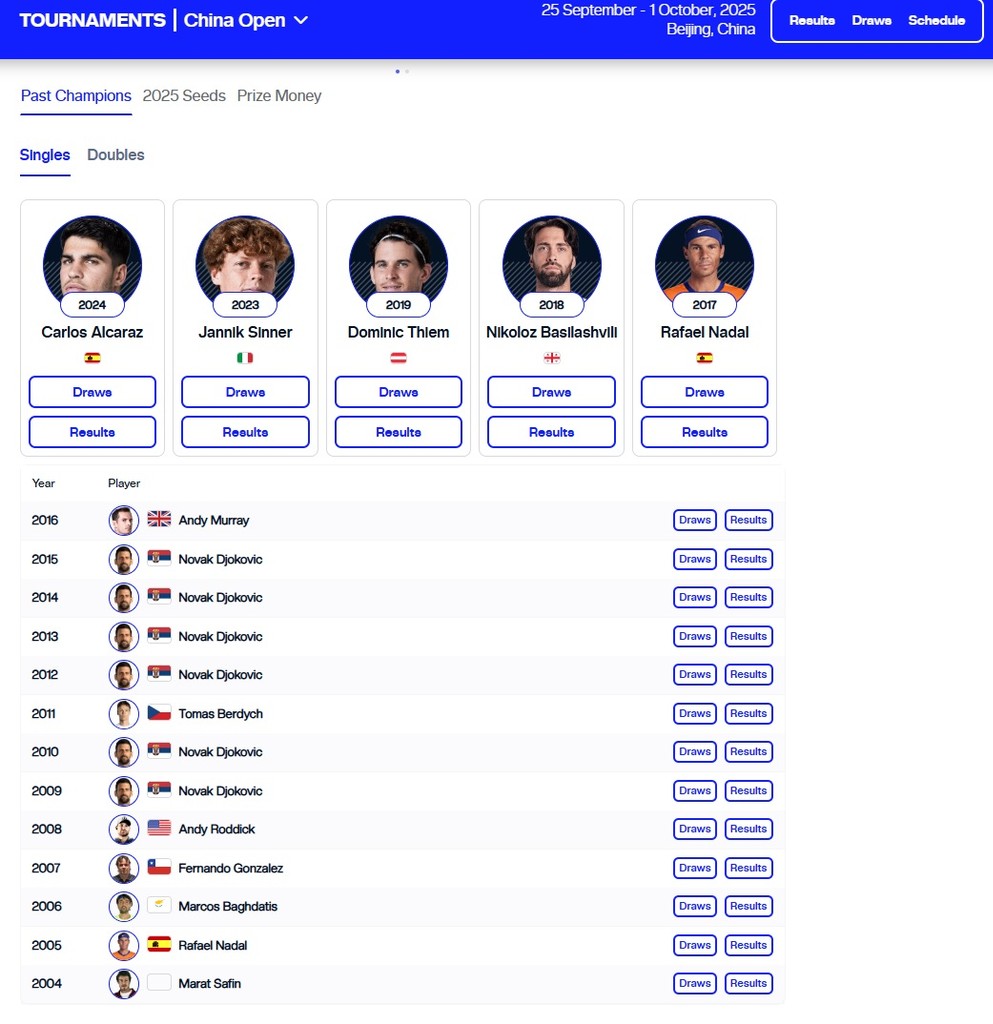Screen dimensions: 993x1024
Task: Open Draws for 2007 Fernando Gonzalez
Action: [695, 869]
